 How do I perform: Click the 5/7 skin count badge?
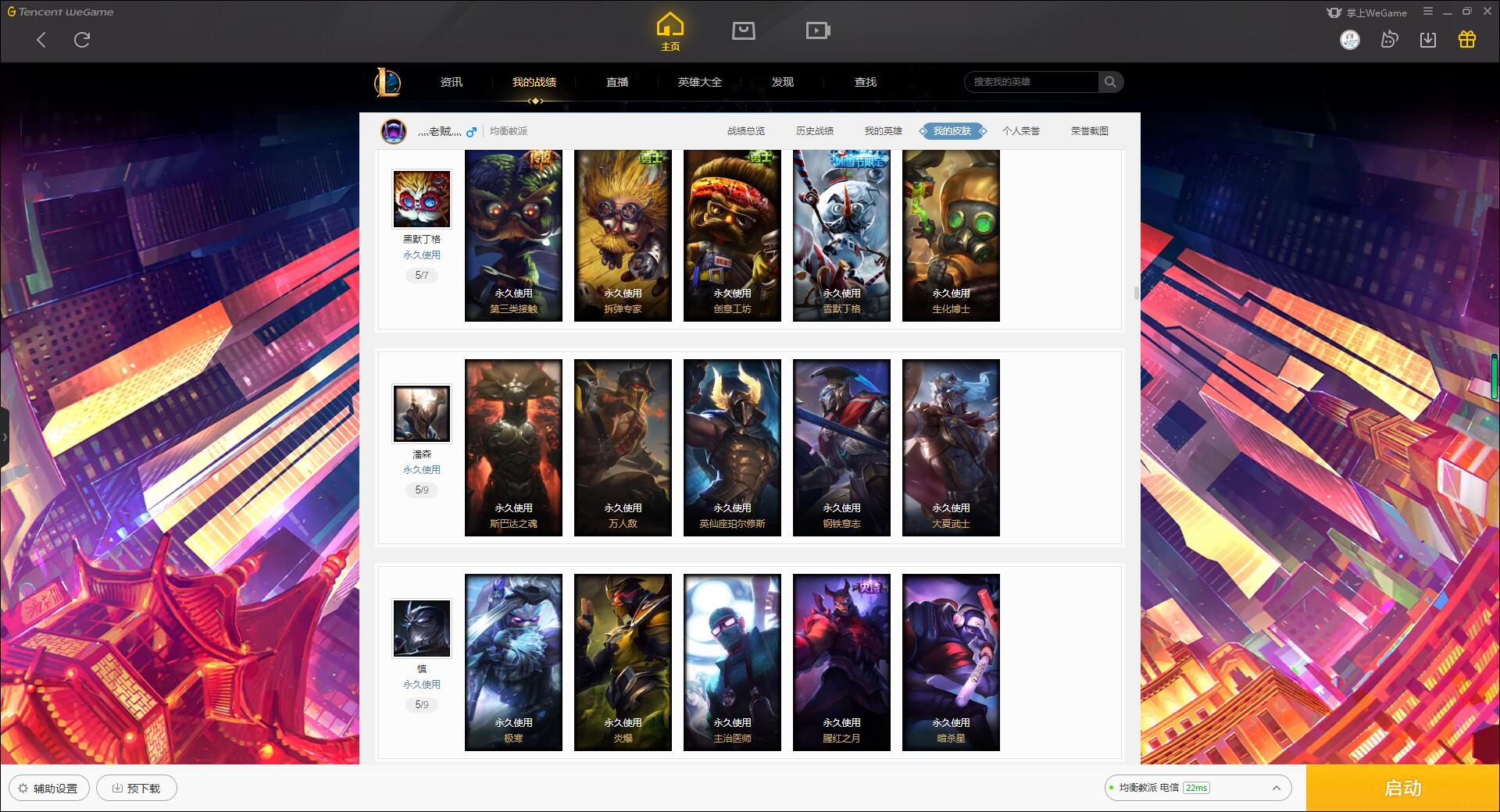(x=422, y=275)
